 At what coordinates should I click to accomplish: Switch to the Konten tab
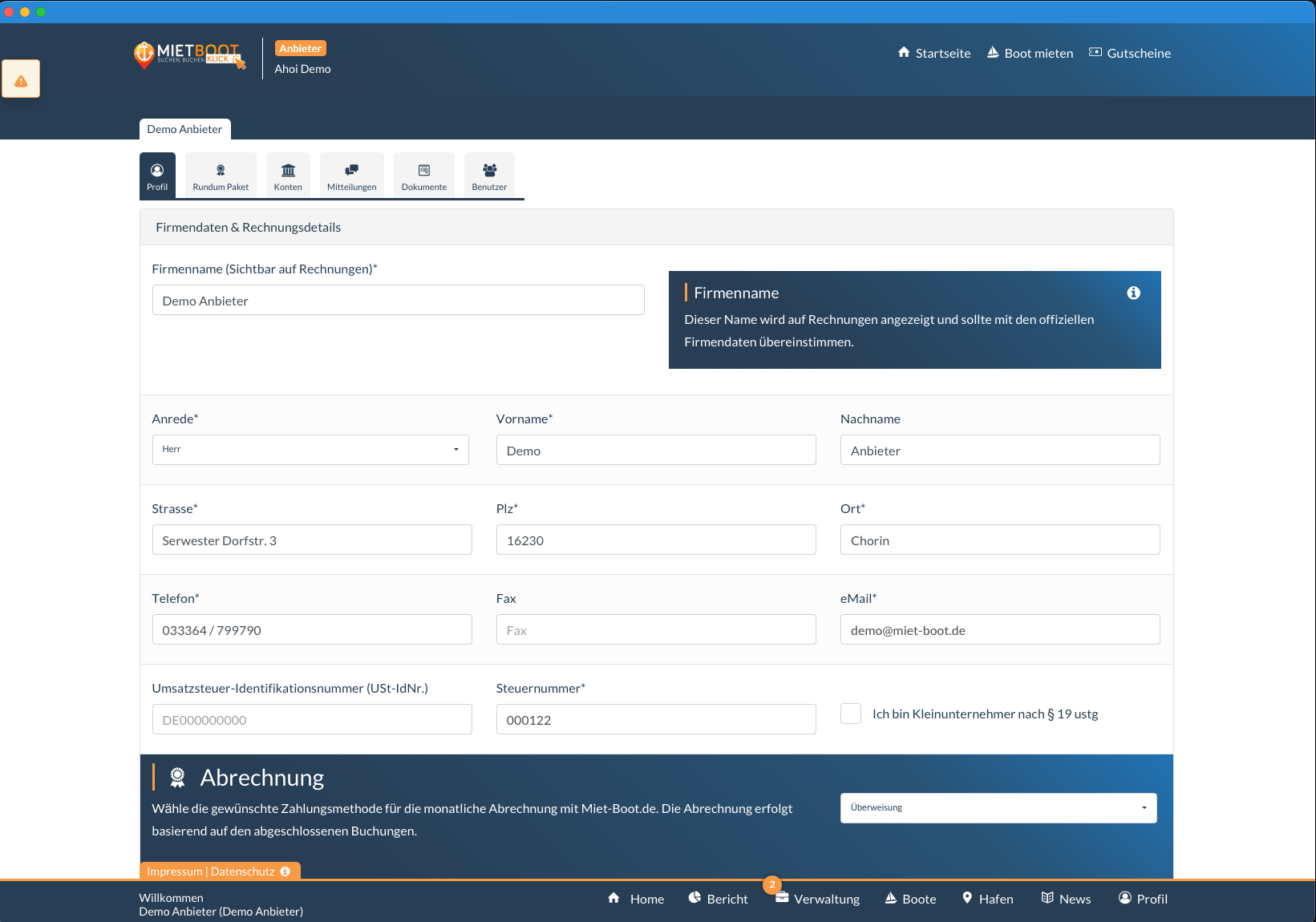tap(288, 176)
